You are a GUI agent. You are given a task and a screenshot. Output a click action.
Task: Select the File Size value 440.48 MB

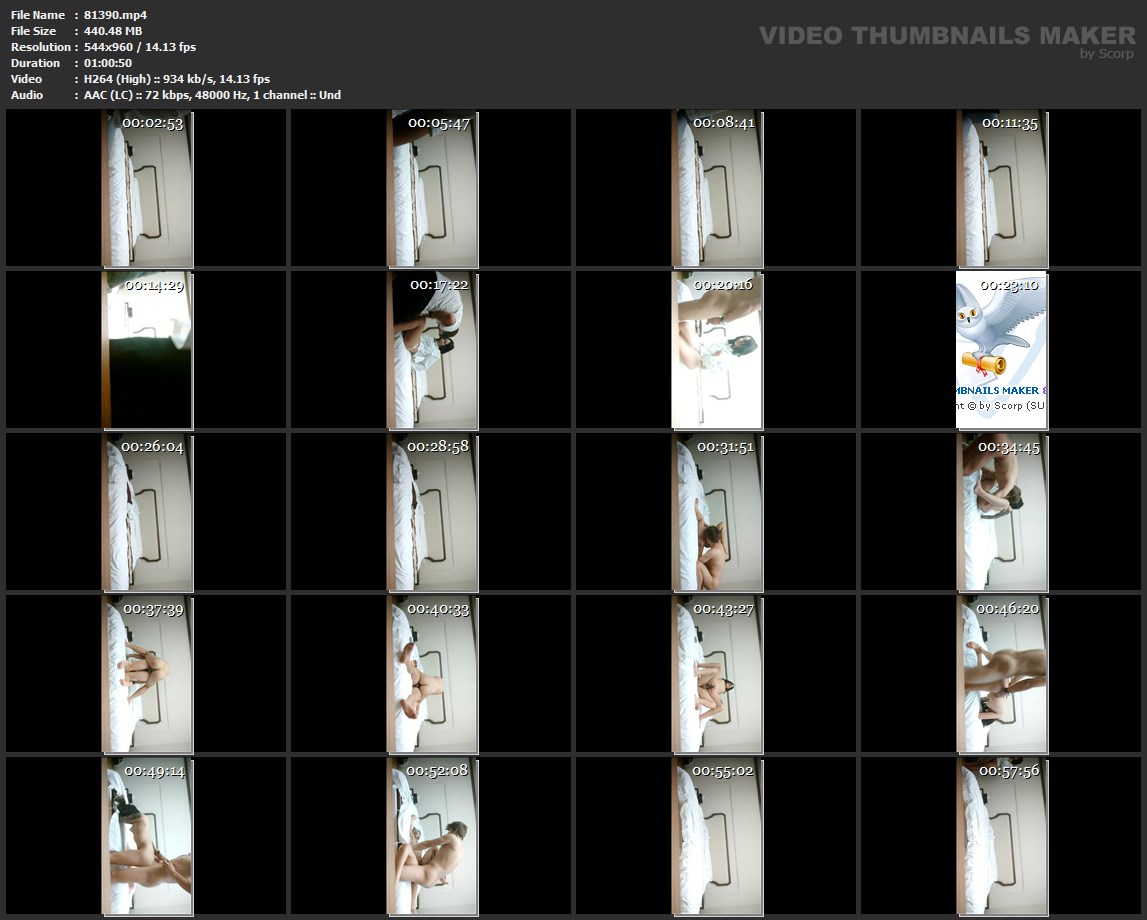(x=113, y=31)
